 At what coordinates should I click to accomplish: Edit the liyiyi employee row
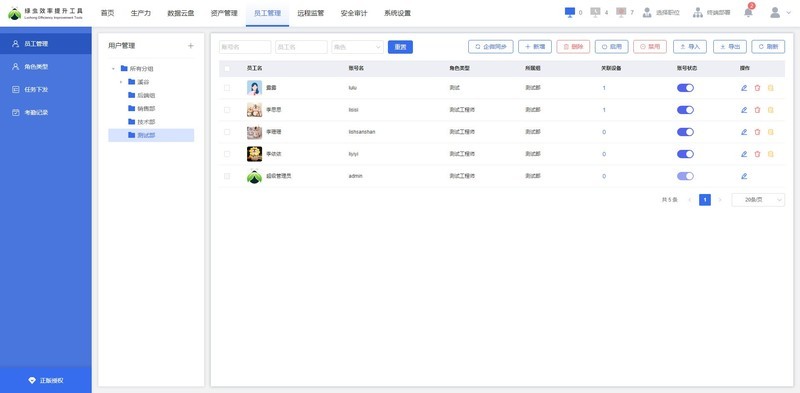click(744, 154)
